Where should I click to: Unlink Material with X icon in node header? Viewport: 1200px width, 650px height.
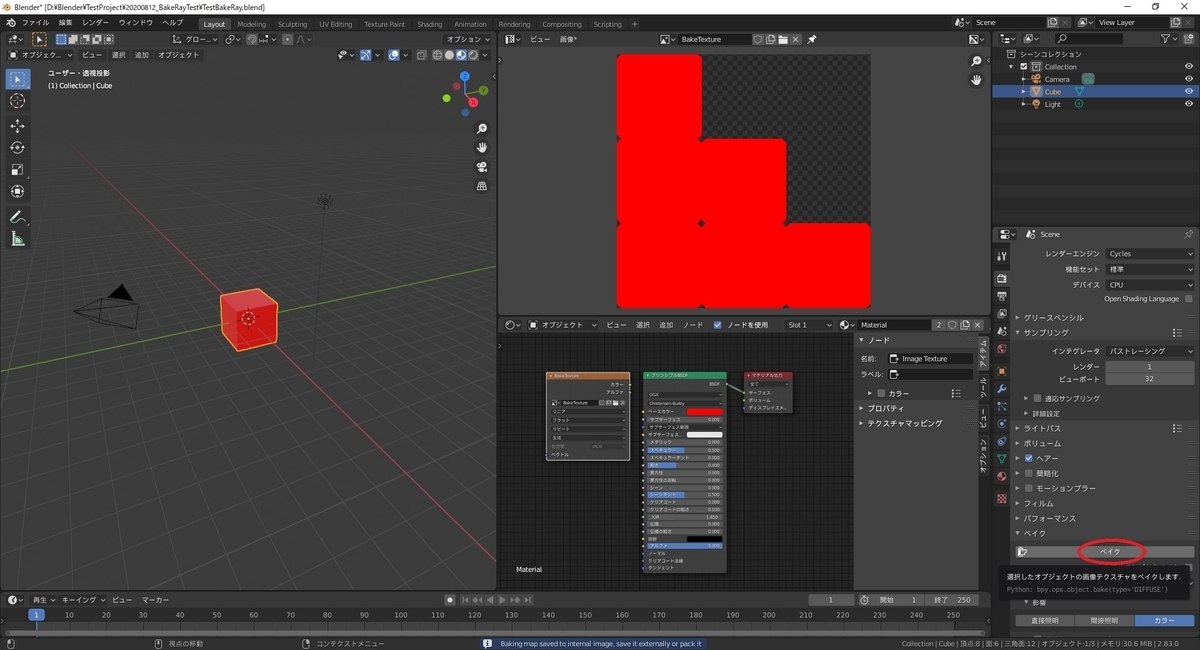980,325
